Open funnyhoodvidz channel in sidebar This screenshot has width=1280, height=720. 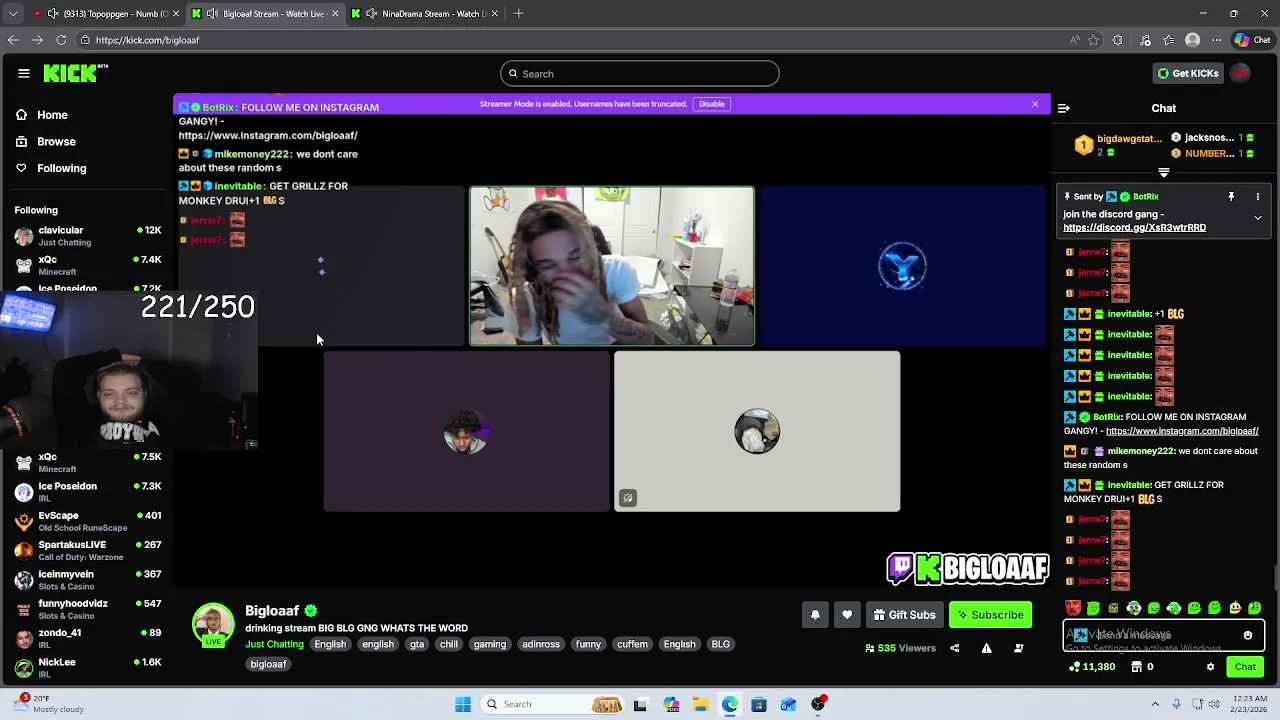tap(88, 609)
